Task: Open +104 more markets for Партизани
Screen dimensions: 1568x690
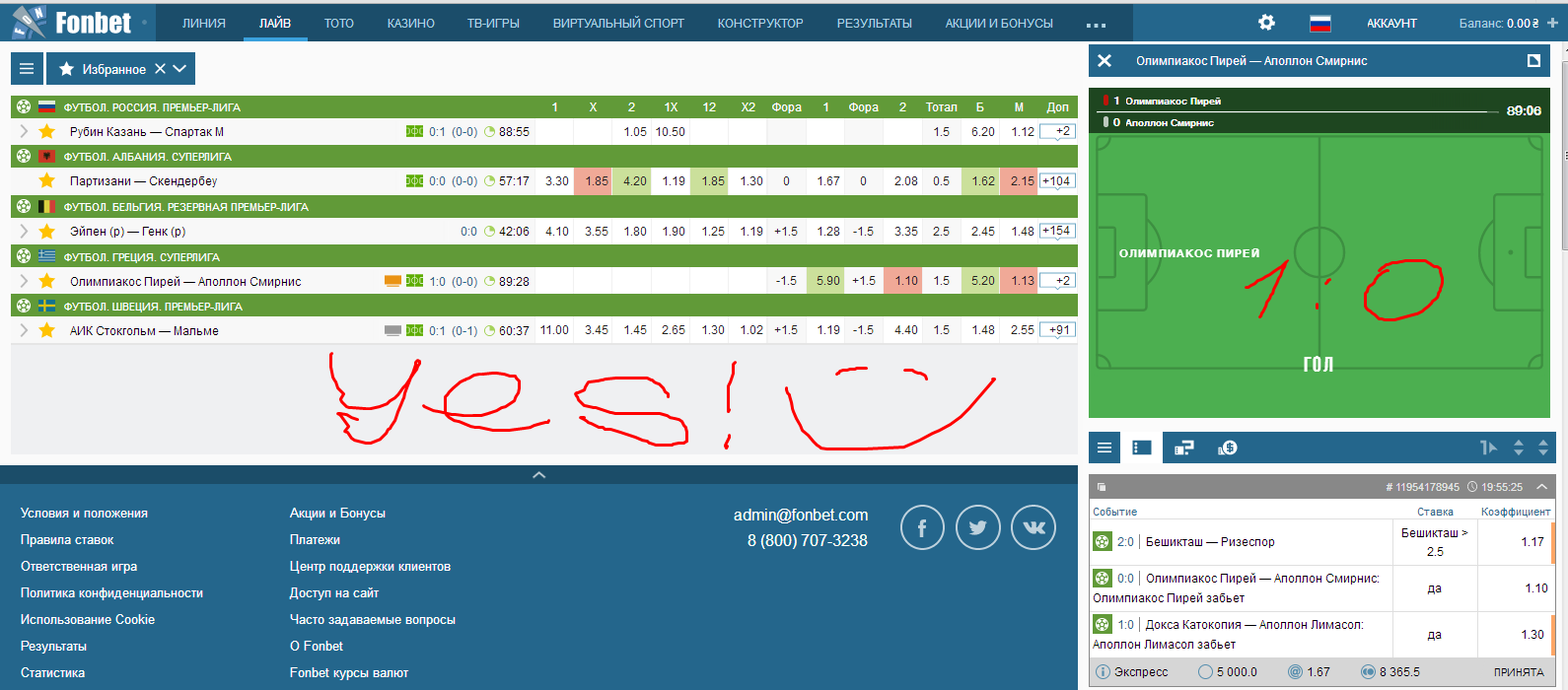Action: pyautogui.click(x=1057, y=181)
